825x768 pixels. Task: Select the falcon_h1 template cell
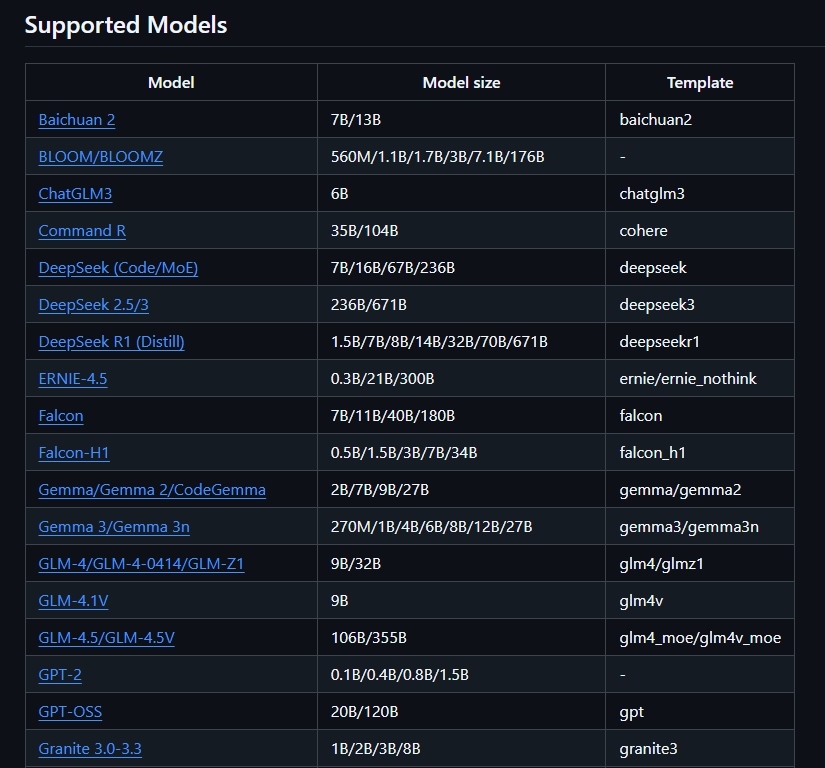click(x=700, y=452)
